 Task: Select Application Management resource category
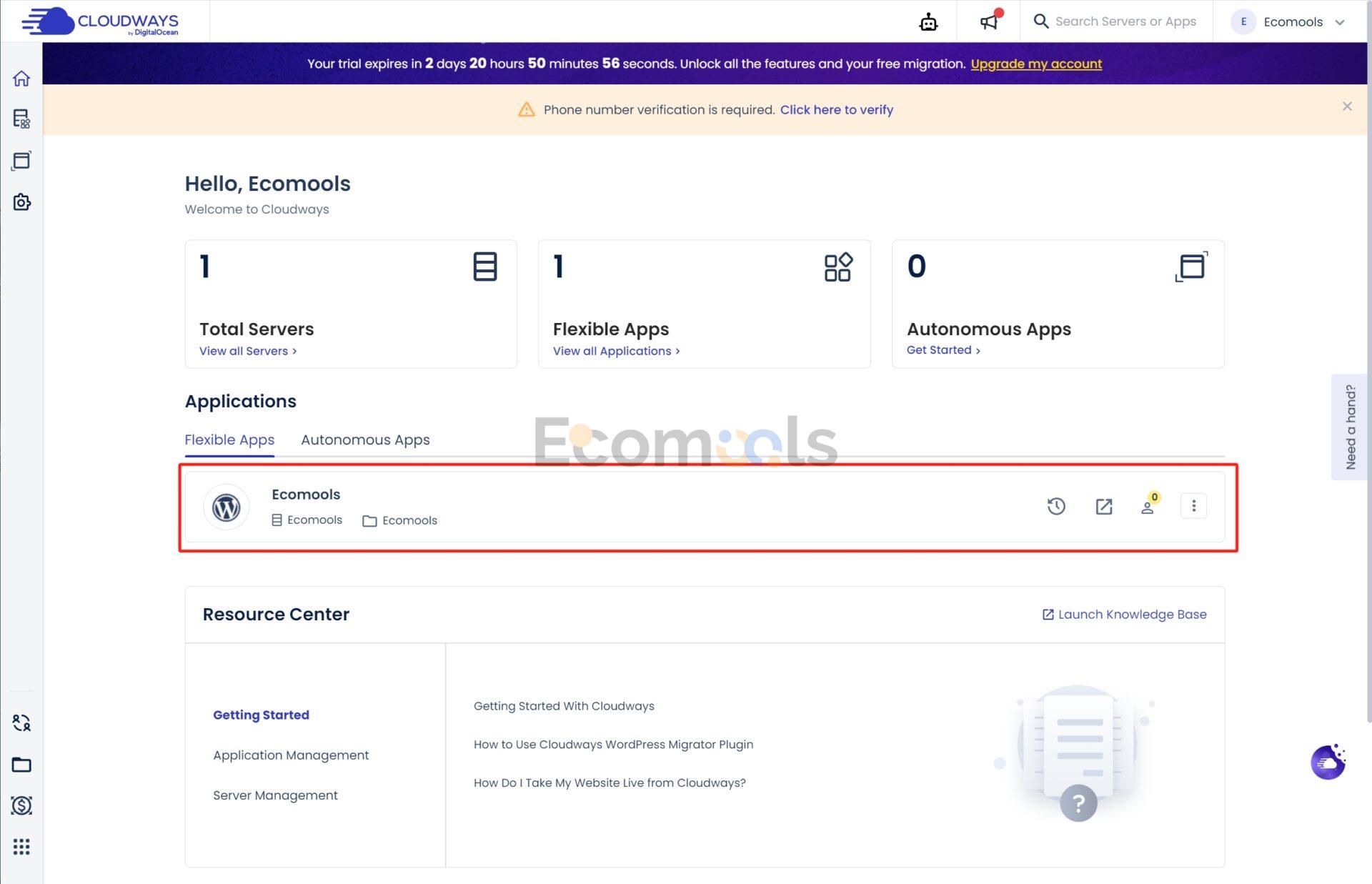[291, 755]
